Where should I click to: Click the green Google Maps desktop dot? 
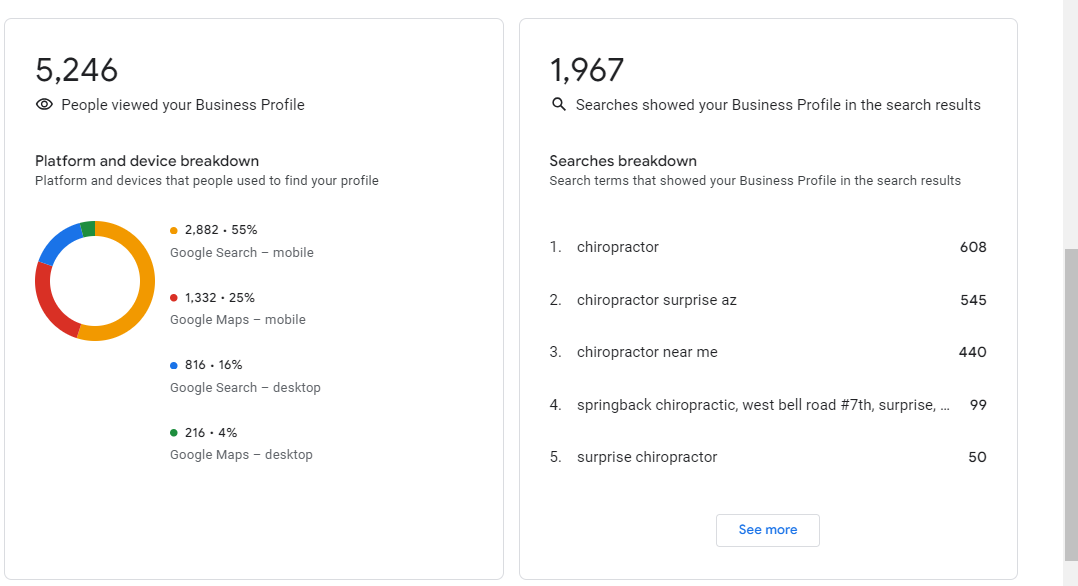[x=174, y=433]
